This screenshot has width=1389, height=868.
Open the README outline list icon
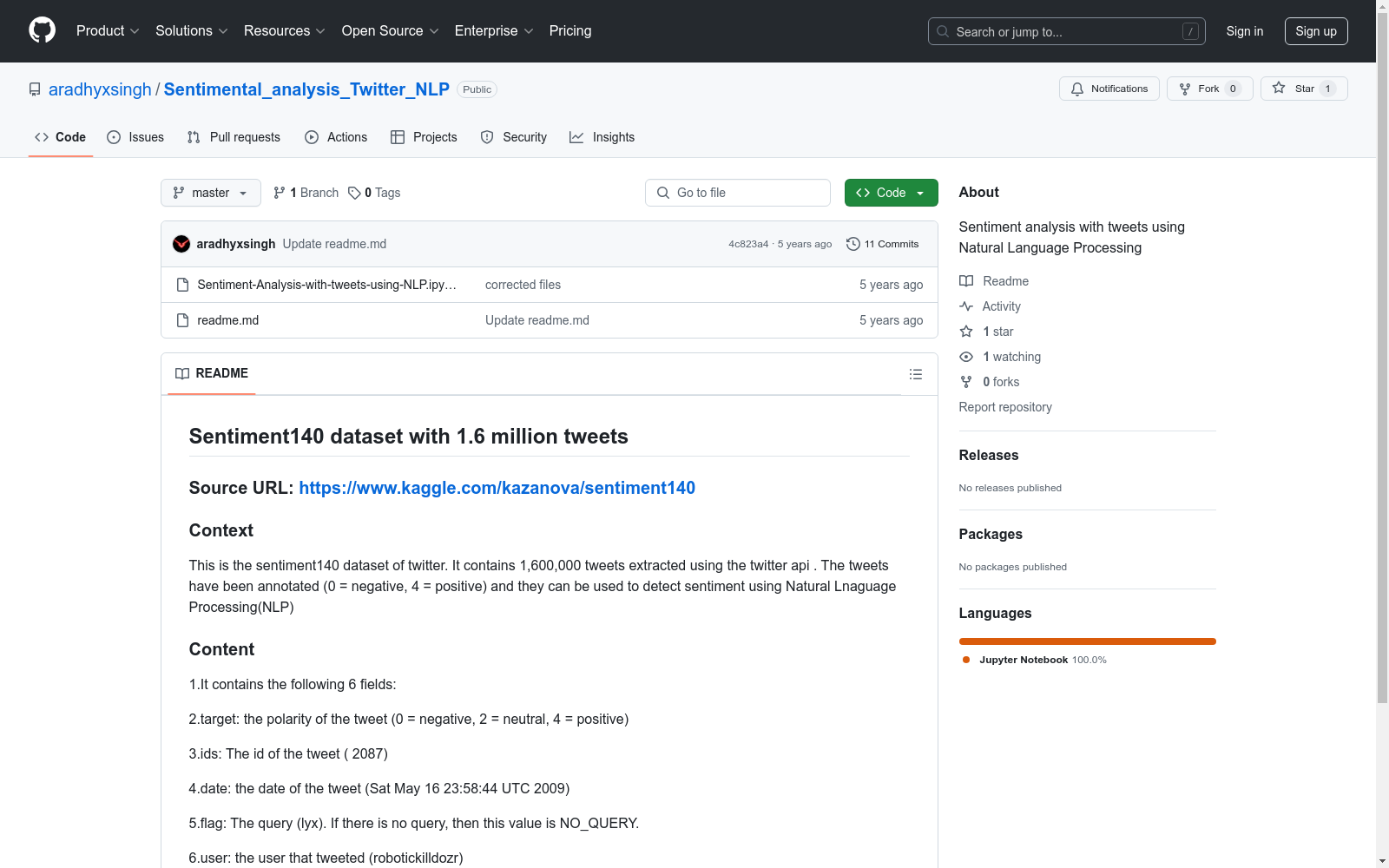[x=915, y=374]
